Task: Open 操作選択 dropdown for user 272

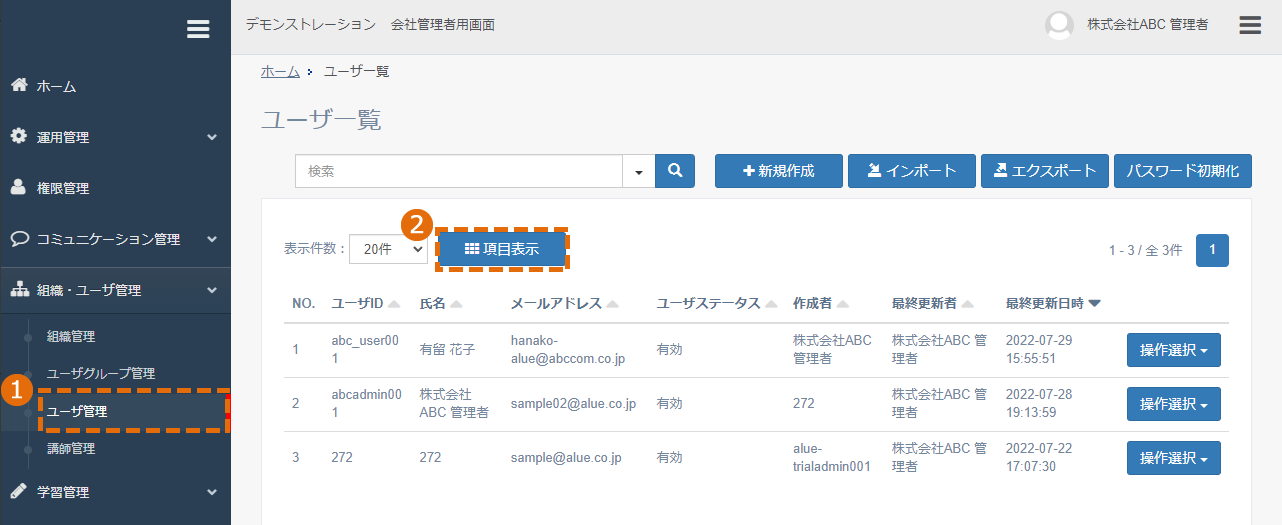Action: [1174, 458]
